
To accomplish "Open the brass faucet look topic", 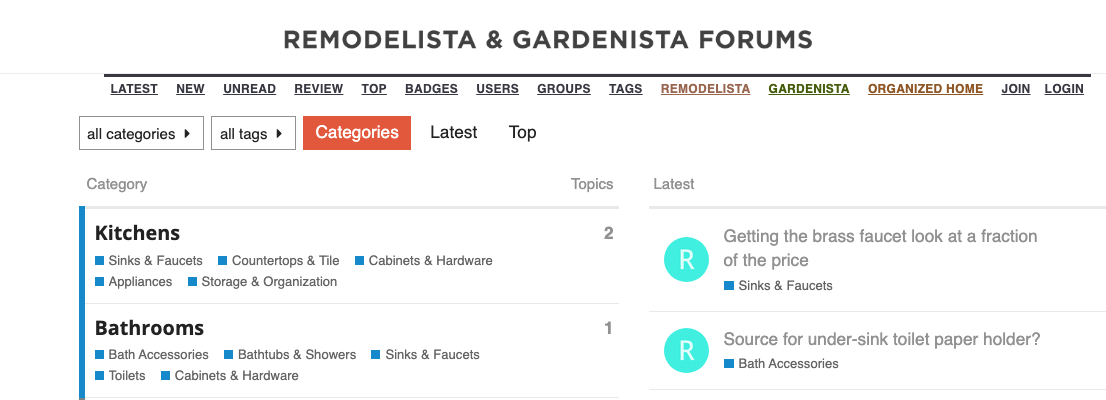I will [880, 248].
